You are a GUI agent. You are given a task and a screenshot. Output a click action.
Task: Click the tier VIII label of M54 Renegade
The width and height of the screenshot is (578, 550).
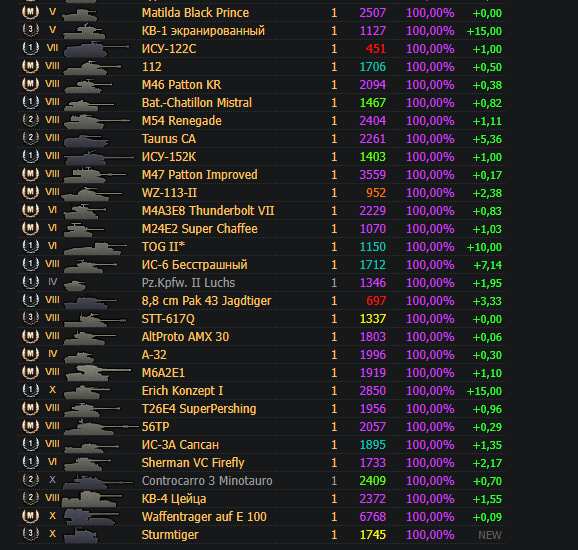click(x=52, y=119)
